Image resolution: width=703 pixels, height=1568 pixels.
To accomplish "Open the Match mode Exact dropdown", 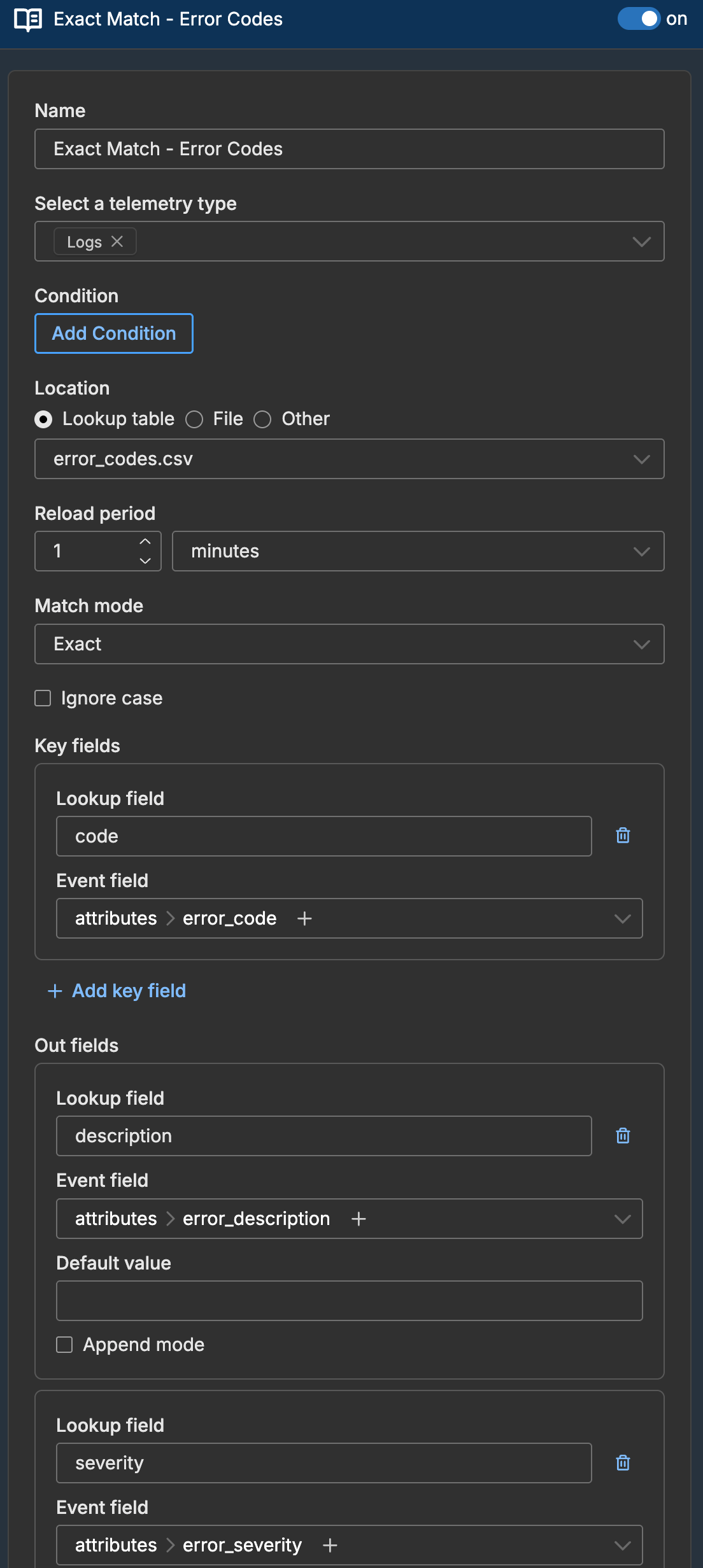I will pos(350,644).
